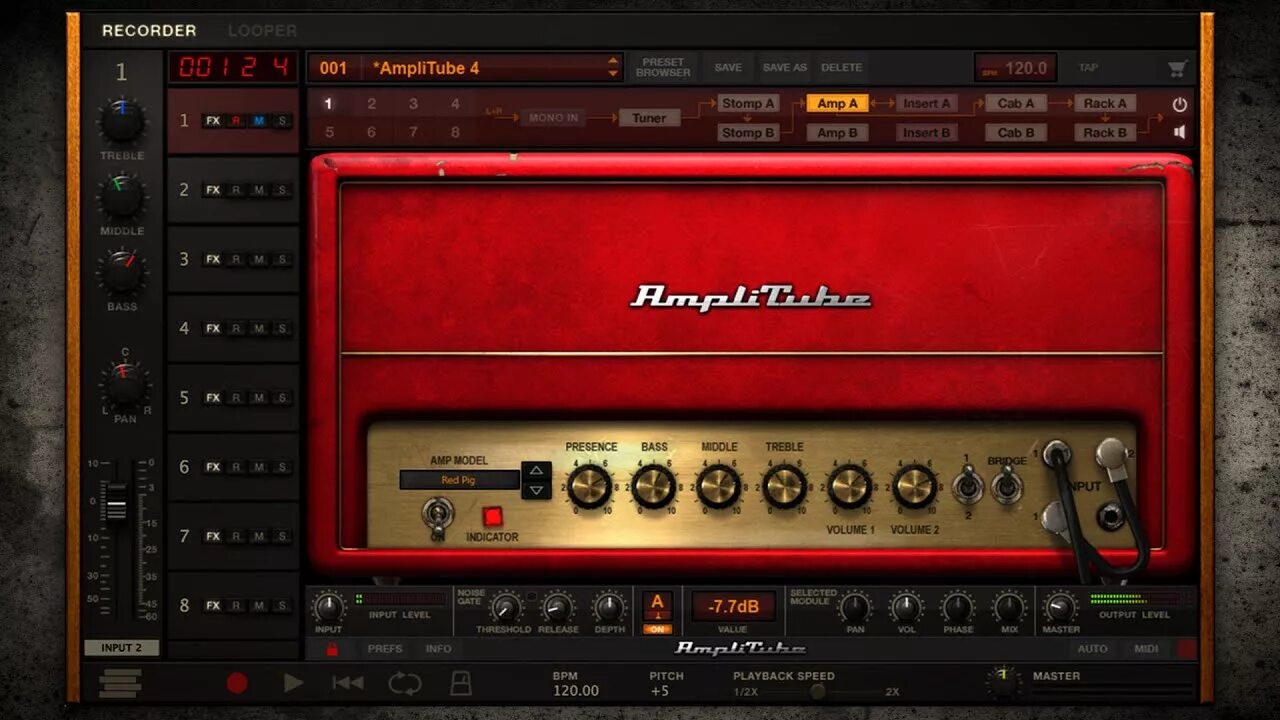Click the INPUT 2 selector label
This screenshot has width=1280, height=720.
pos(121,648)
